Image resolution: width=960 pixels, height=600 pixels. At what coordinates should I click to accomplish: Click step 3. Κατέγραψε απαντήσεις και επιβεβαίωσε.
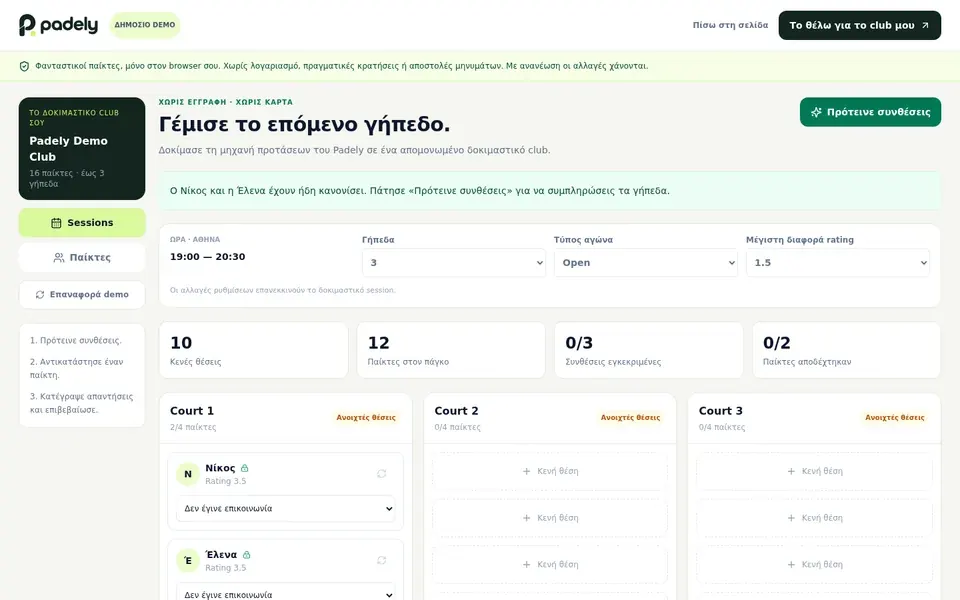coord(81,403)
